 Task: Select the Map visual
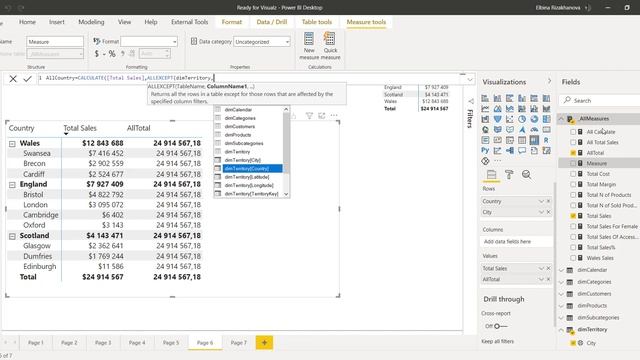(485, 130)
